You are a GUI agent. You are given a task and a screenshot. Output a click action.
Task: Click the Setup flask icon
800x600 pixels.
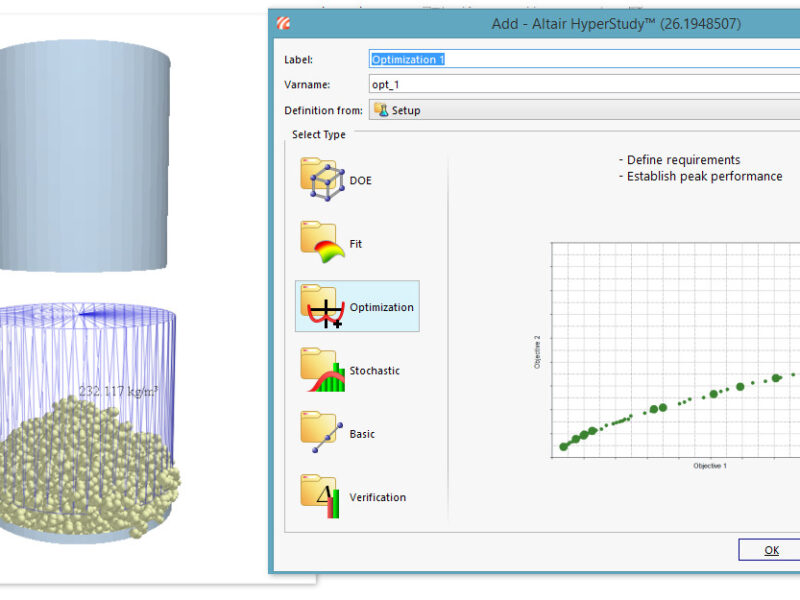pos(381,110)
